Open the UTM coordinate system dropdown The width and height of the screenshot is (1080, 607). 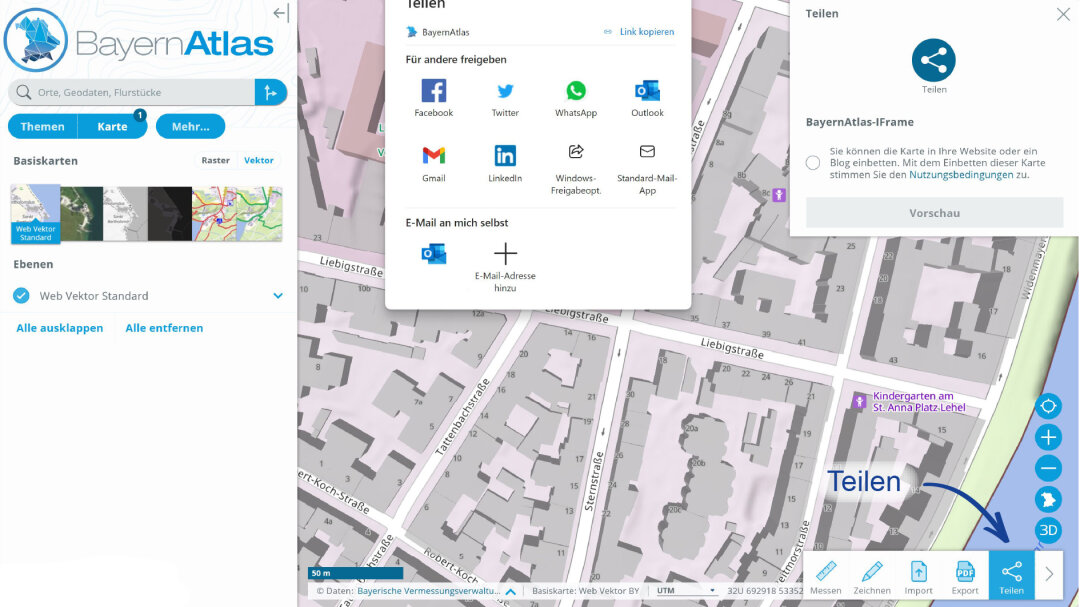tap(686, 591)
